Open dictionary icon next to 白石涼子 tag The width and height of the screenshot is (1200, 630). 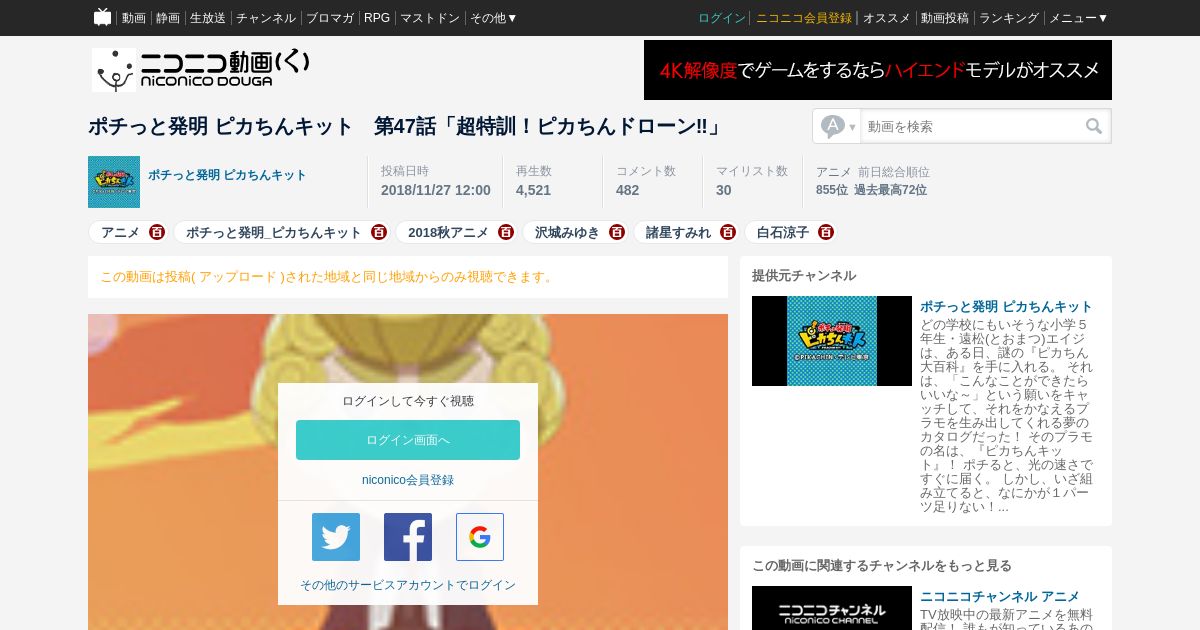coord(826,232)
